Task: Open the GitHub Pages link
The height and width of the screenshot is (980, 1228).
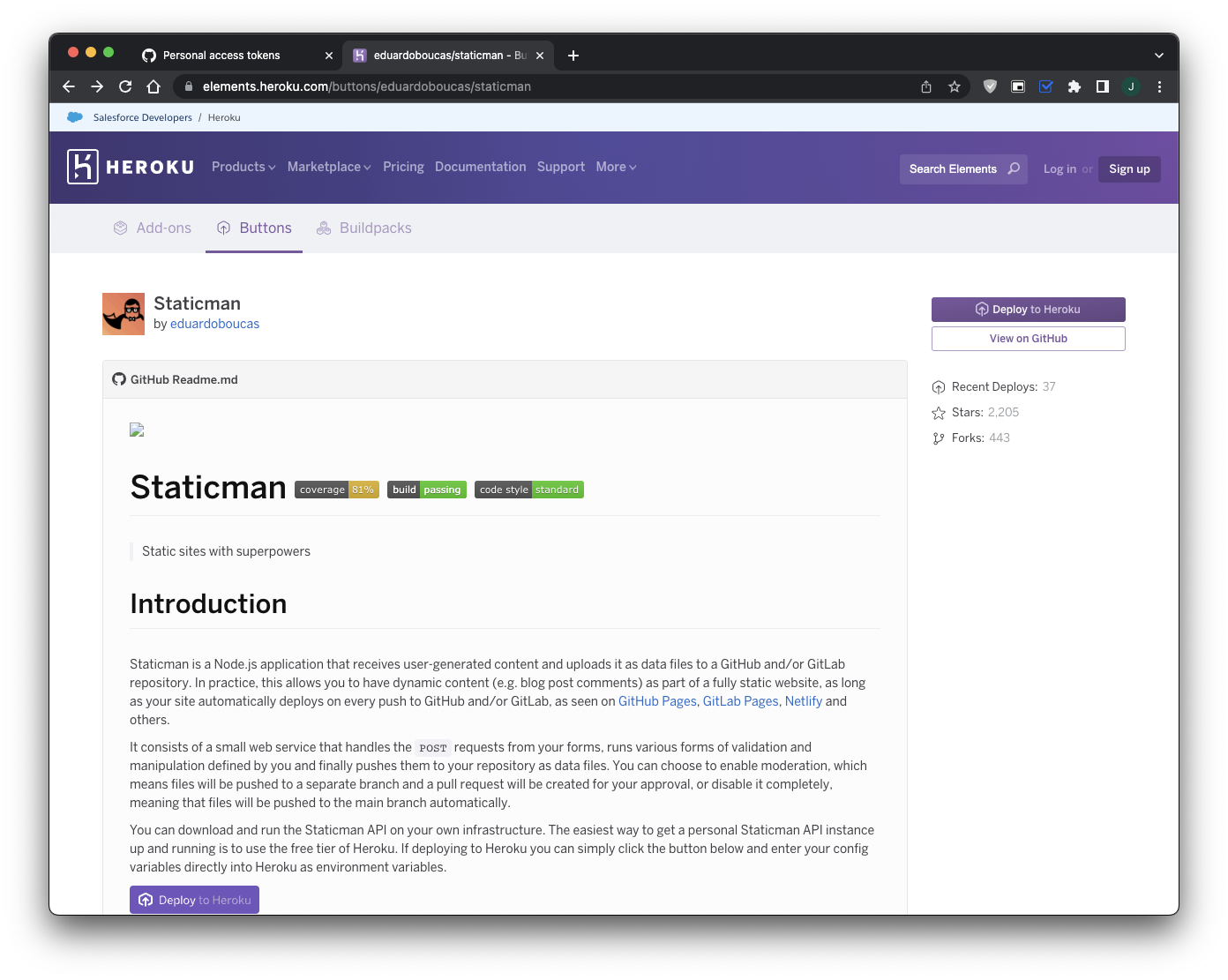Action: [x=657, y=701]
